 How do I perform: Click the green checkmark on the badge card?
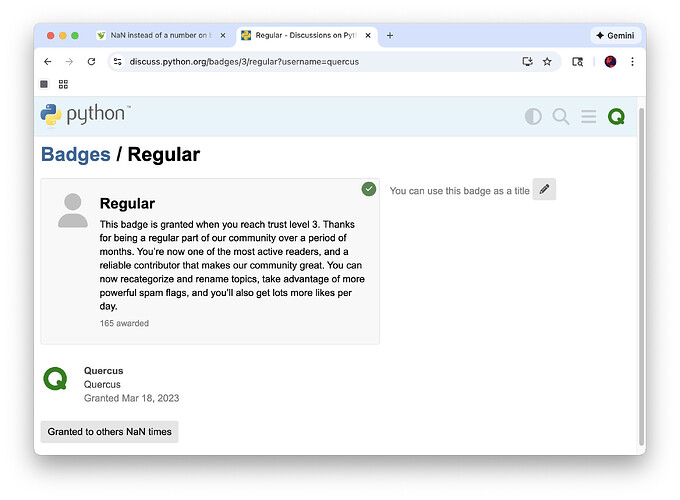pyautogui.click(x=369, y=189)
